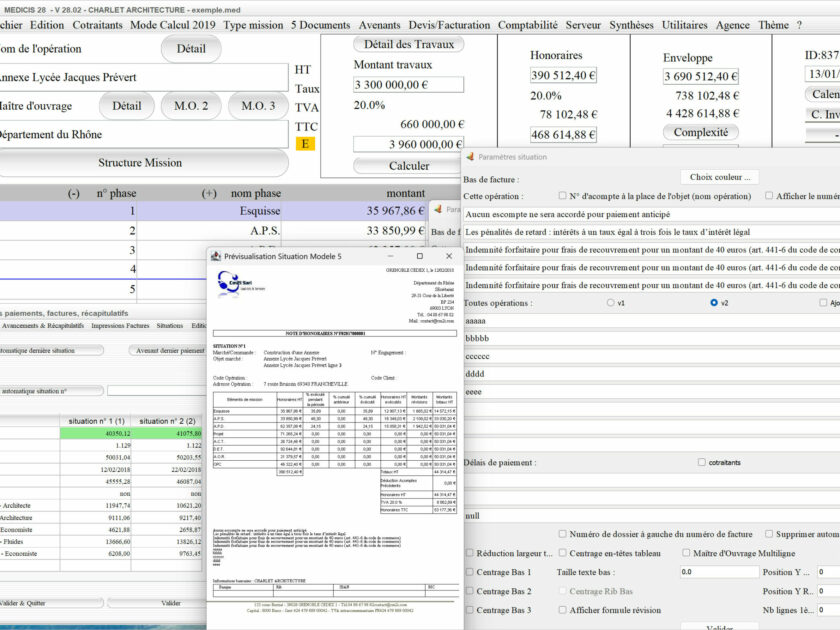Click the yellow E indicator under TTC

click(305, 144)
